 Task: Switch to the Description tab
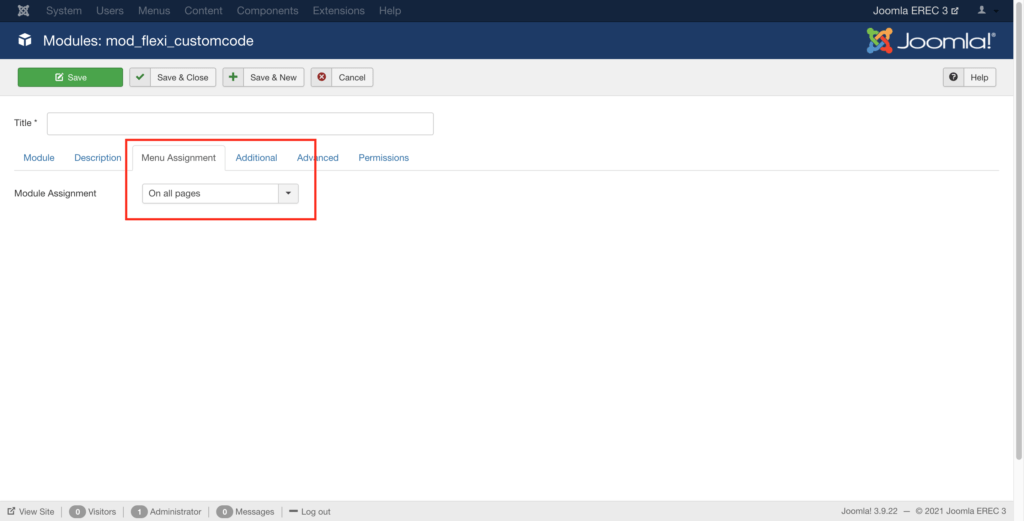pyautogui.click(x=98, y=157)
